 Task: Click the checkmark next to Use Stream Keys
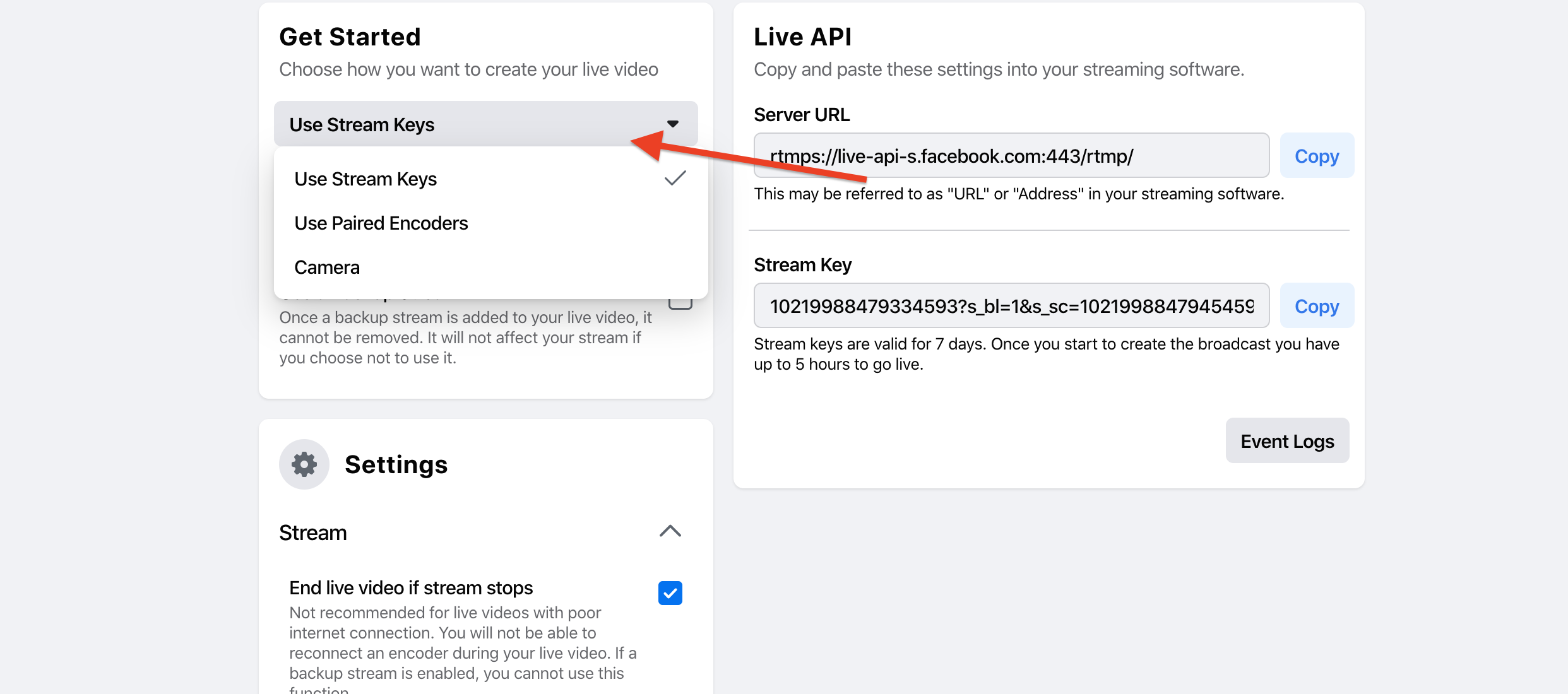click(x=675, y=179)
